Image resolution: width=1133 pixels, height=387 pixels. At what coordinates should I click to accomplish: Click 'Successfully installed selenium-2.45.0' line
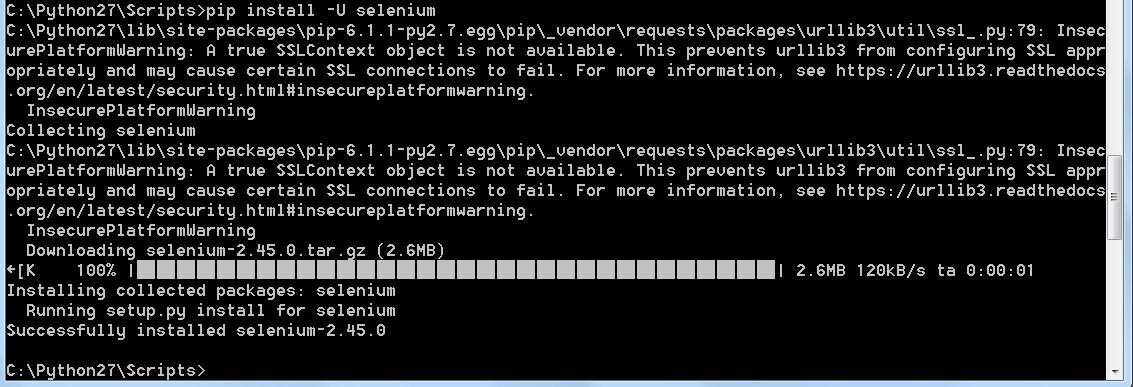pos(196,331)
